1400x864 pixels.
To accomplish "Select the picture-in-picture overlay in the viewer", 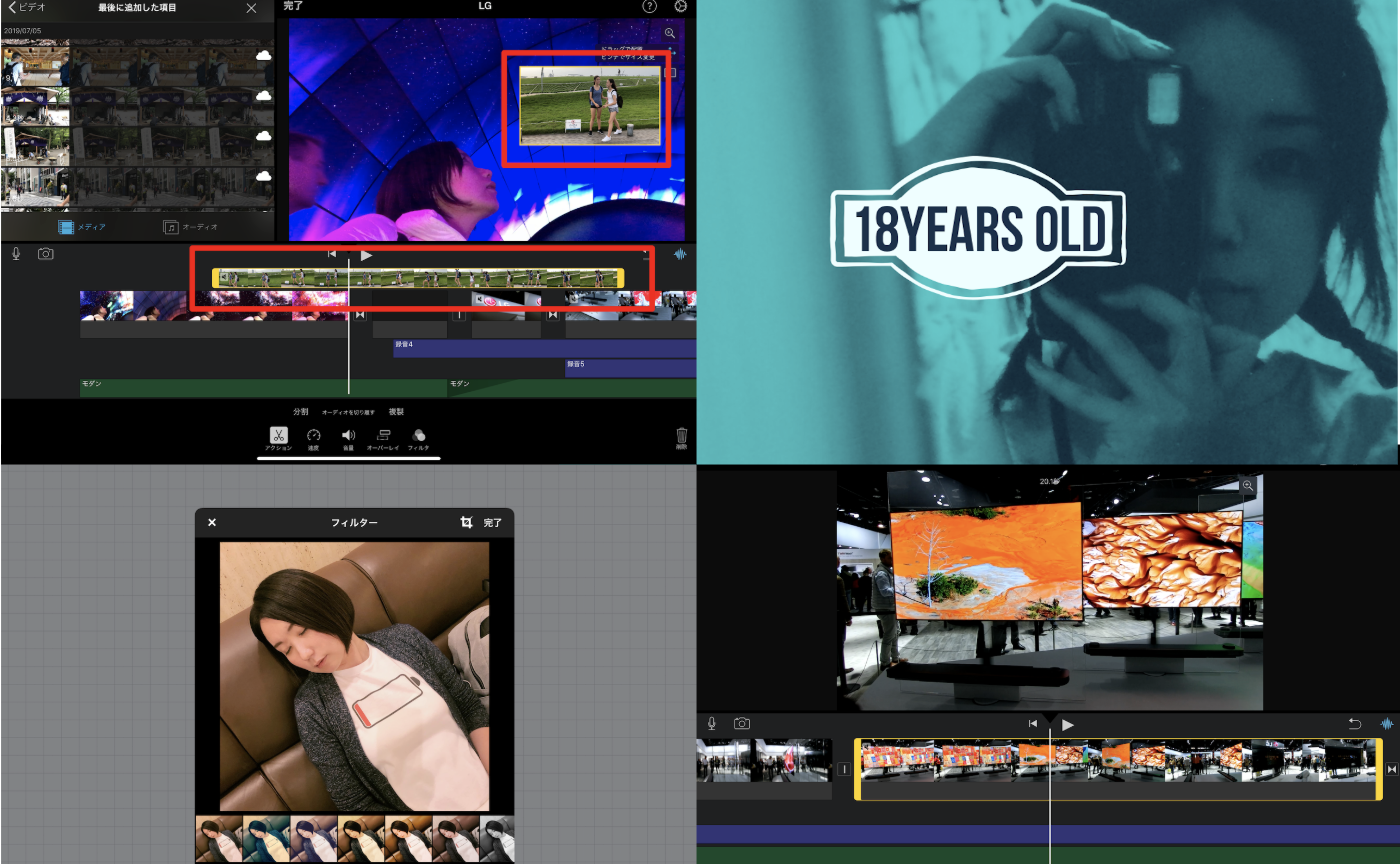I will coord(590,105).
